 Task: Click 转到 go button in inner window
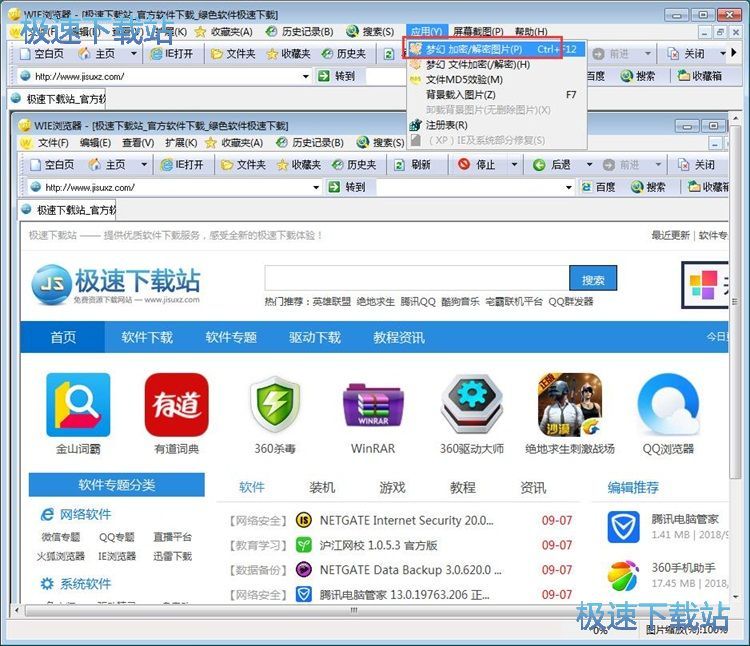(347, 187)
